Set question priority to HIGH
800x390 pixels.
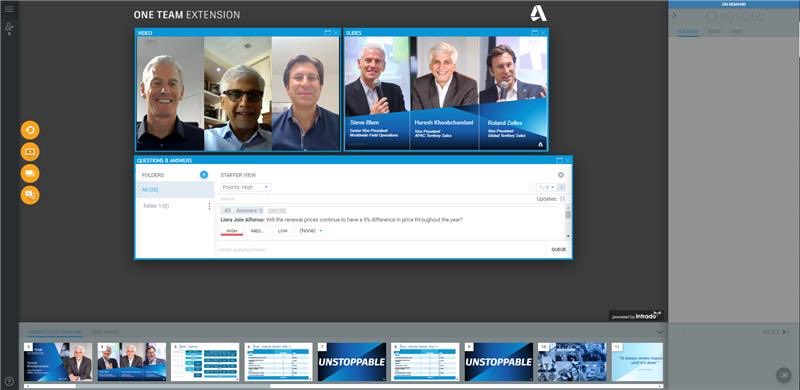click(x=232, y=231)
